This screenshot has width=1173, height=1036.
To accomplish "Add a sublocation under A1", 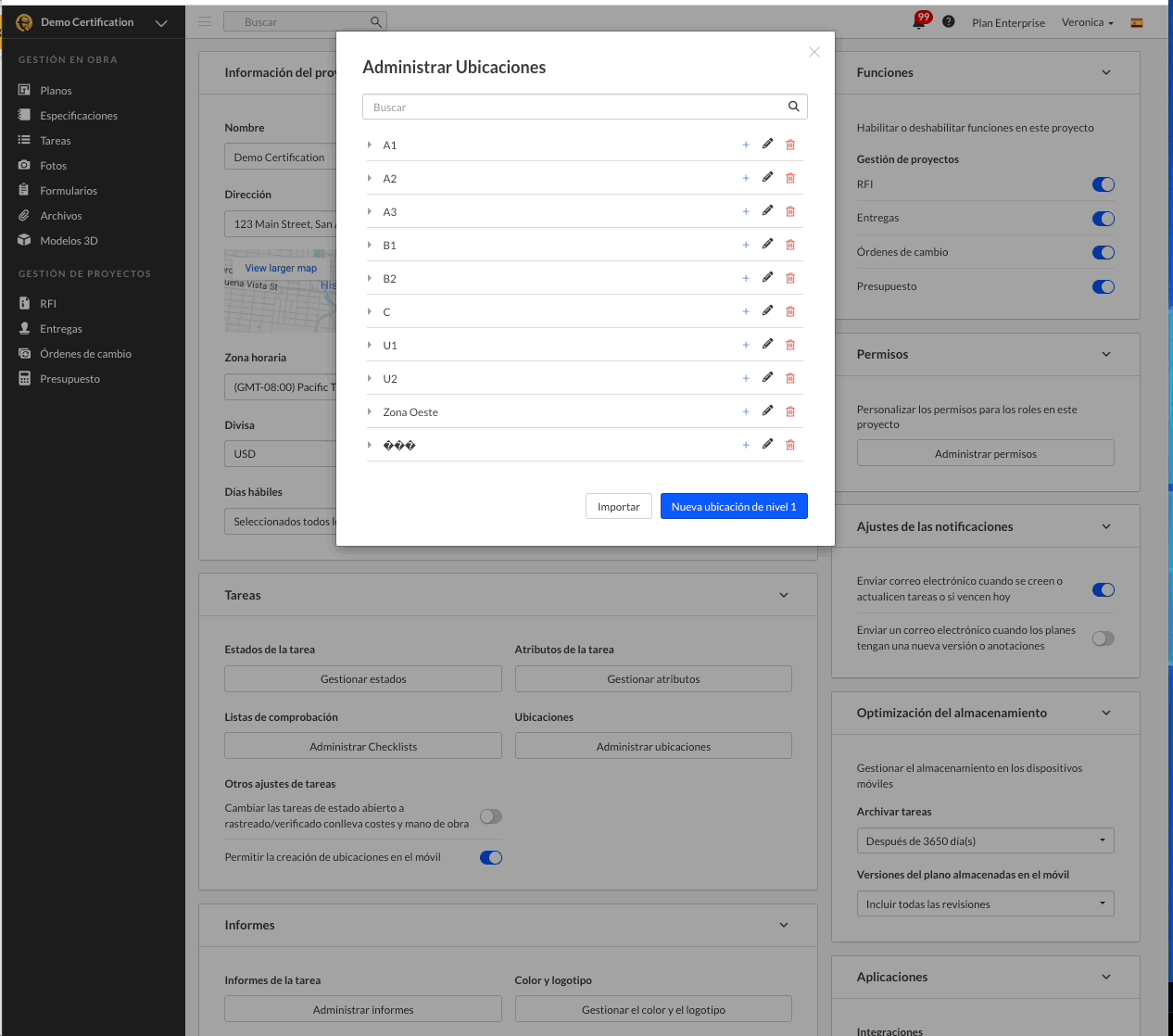I will click(746, 145).
